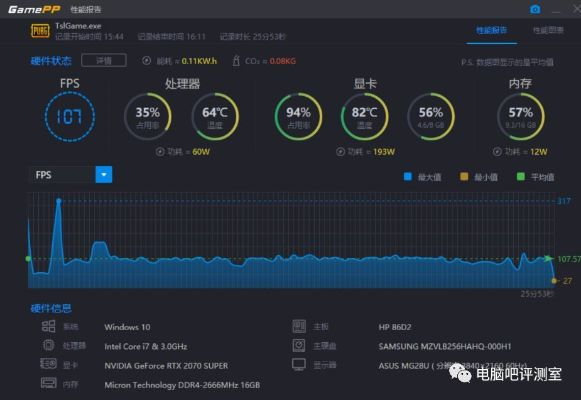Click the energy consumption icon beside 0.11KW.h

147,60
